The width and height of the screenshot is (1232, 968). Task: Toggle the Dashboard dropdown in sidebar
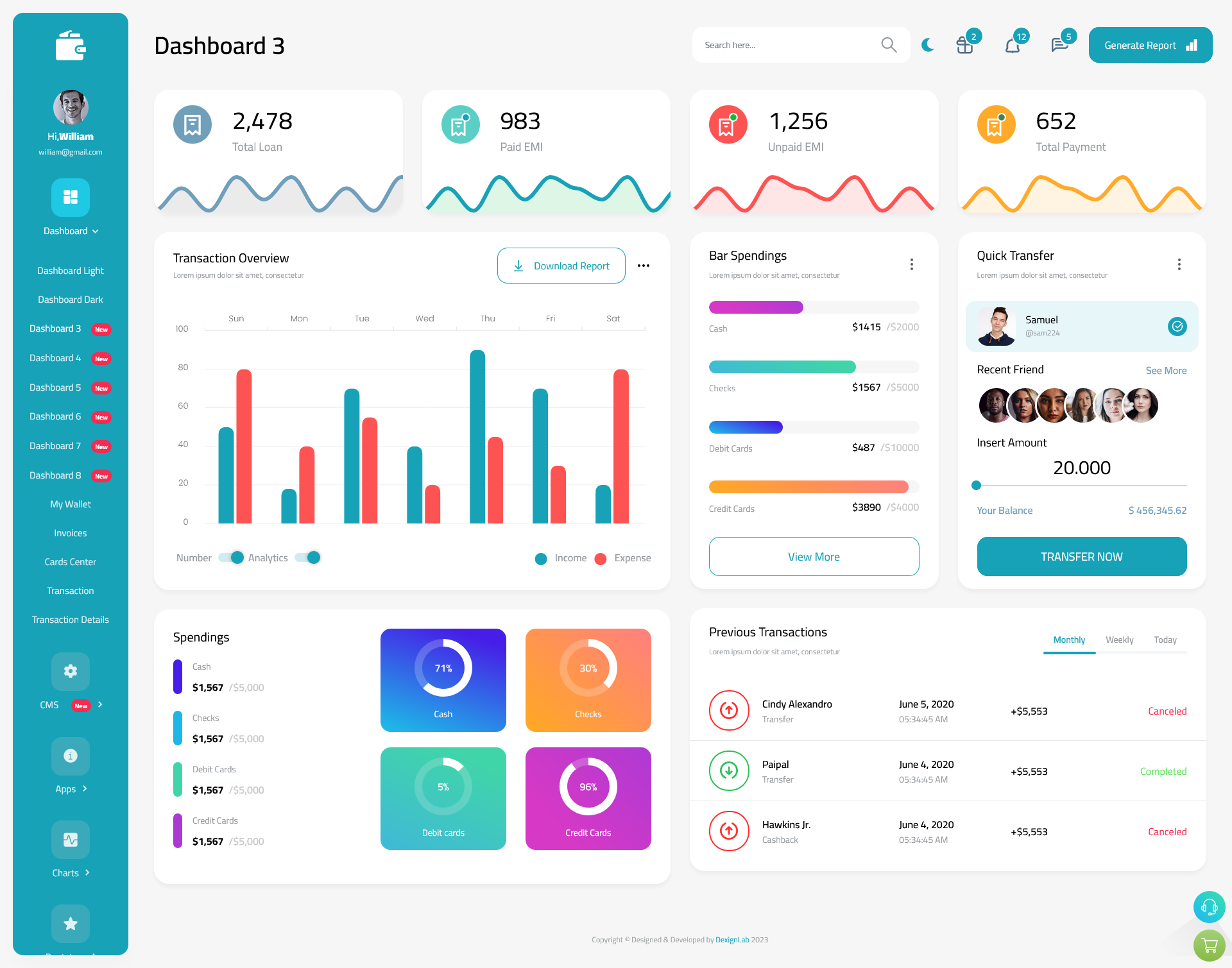70,231
